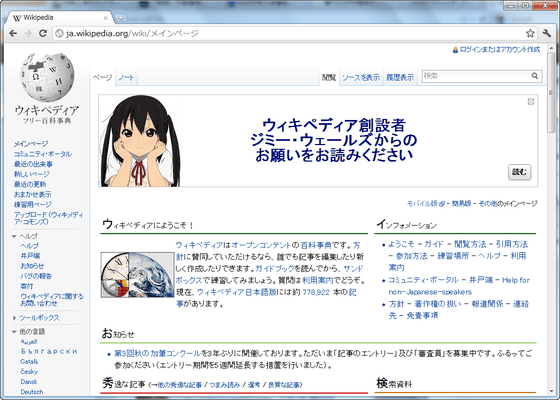Open 百科事典 link in welcome text
The width and height of the screenshot is (560, 400).
pos(316,245)
